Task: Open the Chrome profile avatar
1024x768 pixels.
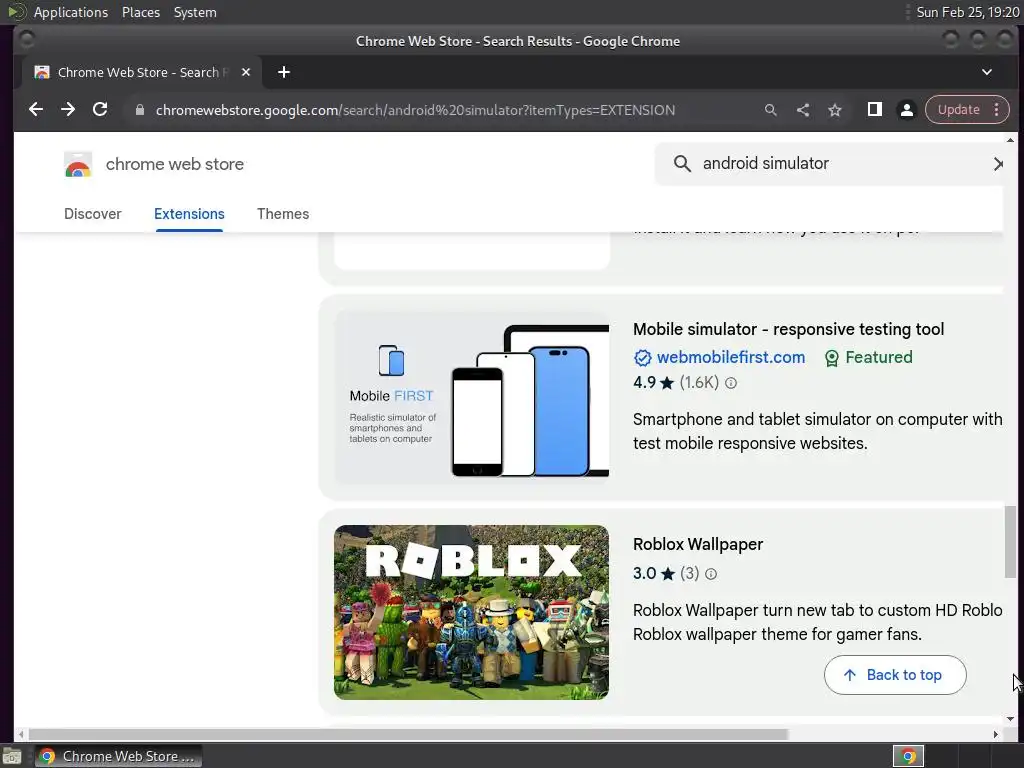Action: coord(906,110)
